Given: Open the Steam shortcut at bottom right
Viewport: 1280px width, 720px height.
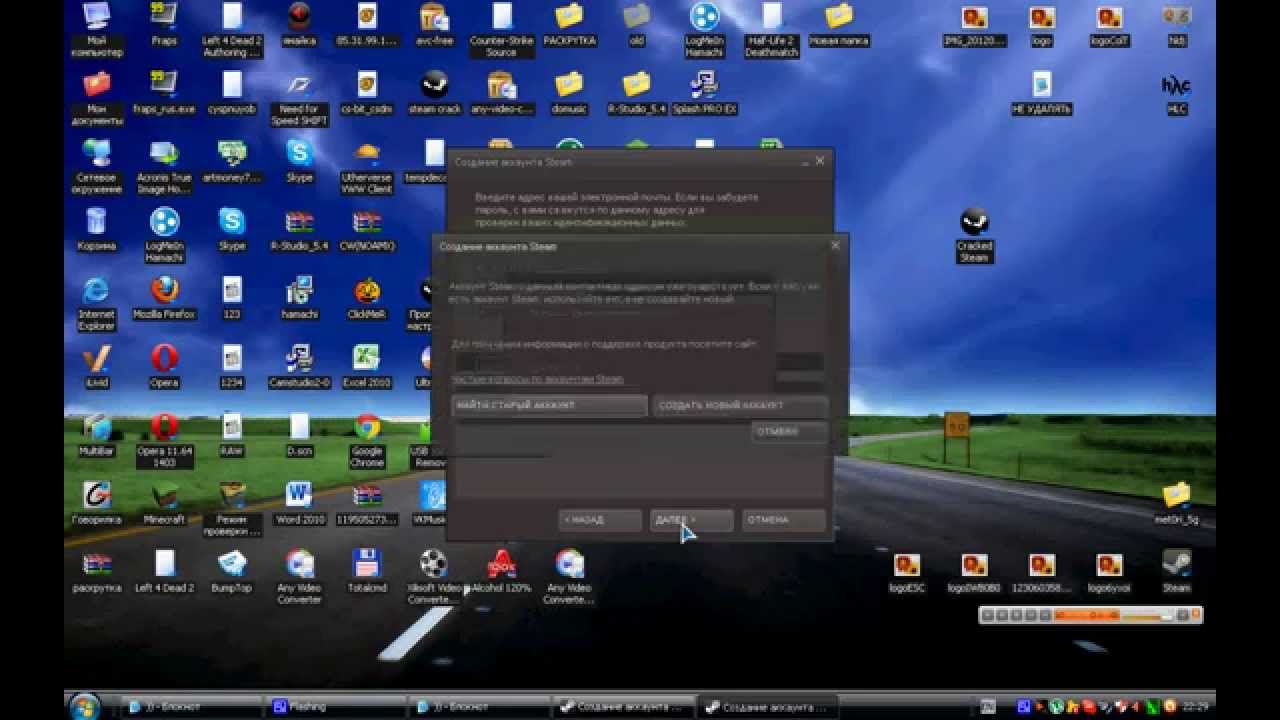Looking at the screenshot, I should 1177,571.
